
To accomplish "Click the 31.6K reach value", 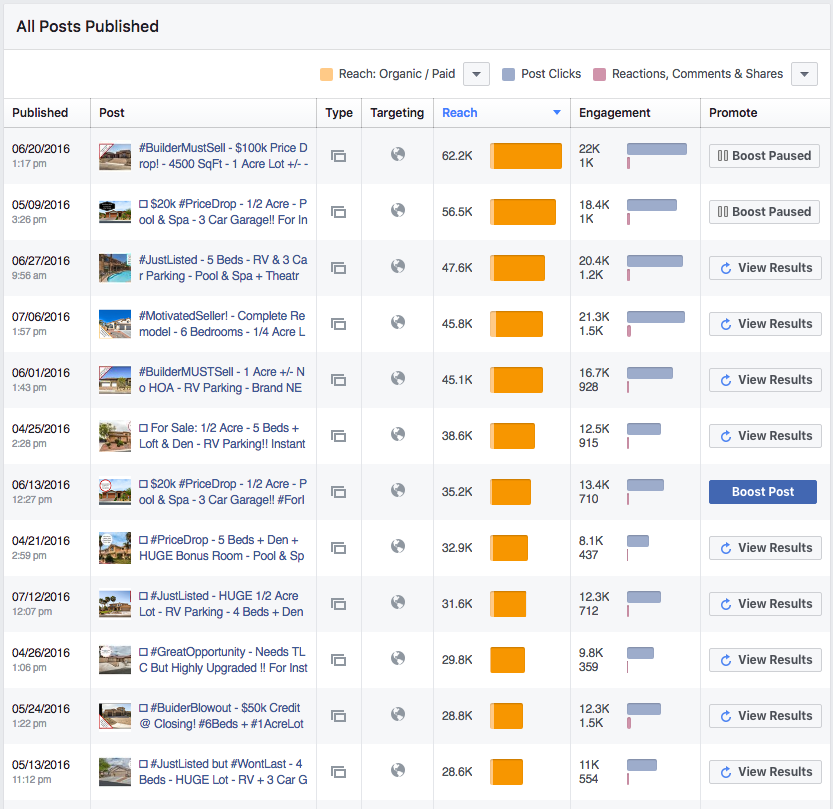I will click(457, 604).
